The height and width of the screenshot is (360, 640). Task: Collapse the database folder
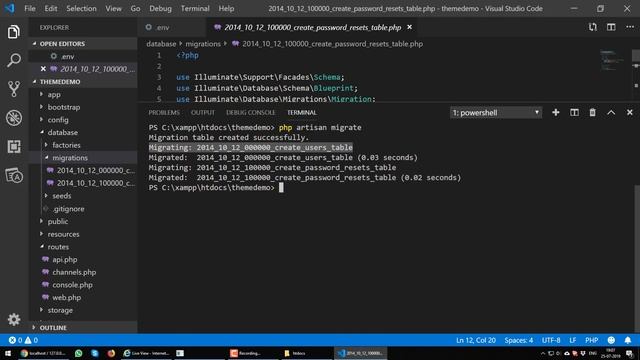(x=62, y=132)
